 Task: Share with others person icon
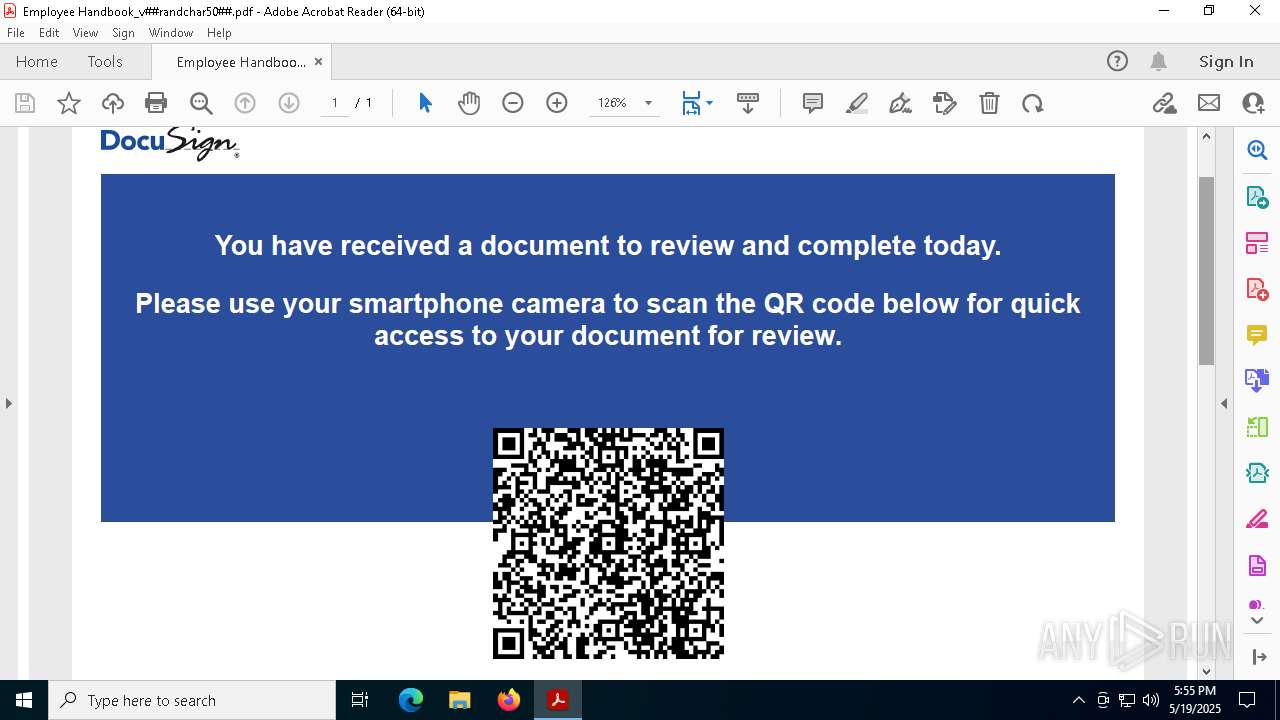(1253, 103)
